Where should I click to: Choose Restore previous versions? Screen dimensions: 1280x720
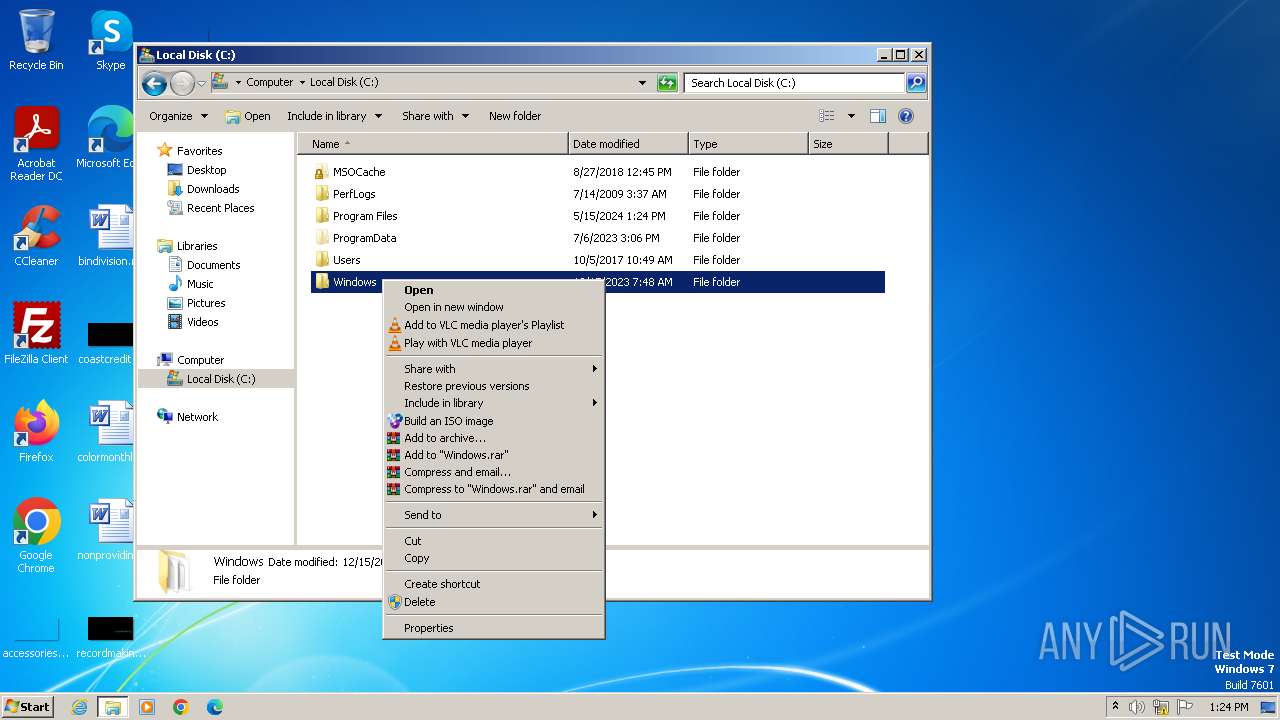pyautogui.click(x=494, y=386)
